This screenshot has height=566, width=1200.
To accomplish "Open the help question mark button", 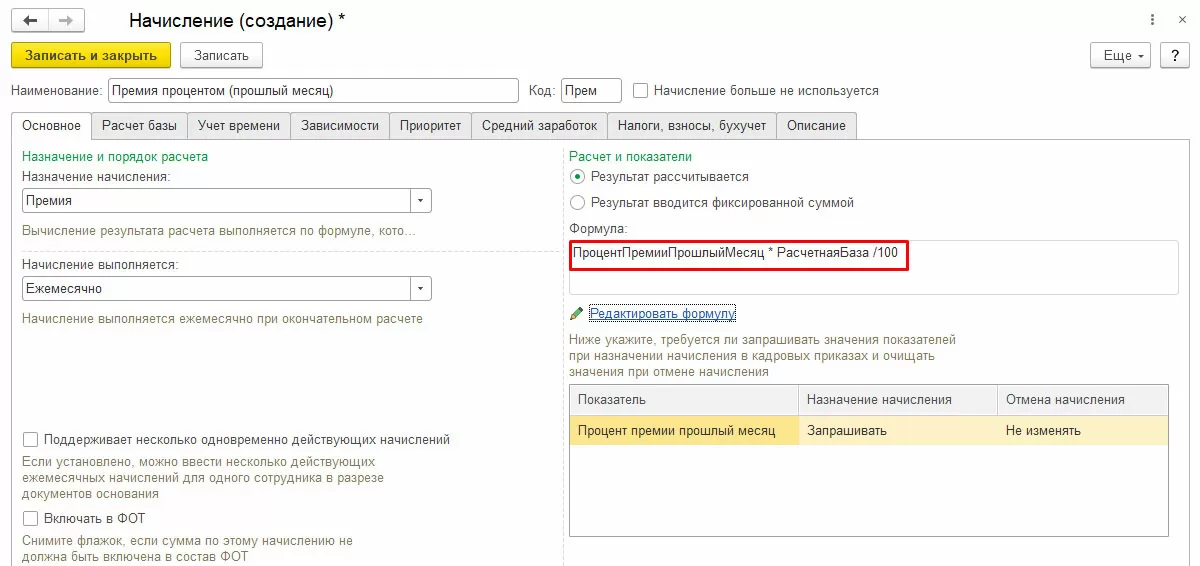I will coord(1174,55).
